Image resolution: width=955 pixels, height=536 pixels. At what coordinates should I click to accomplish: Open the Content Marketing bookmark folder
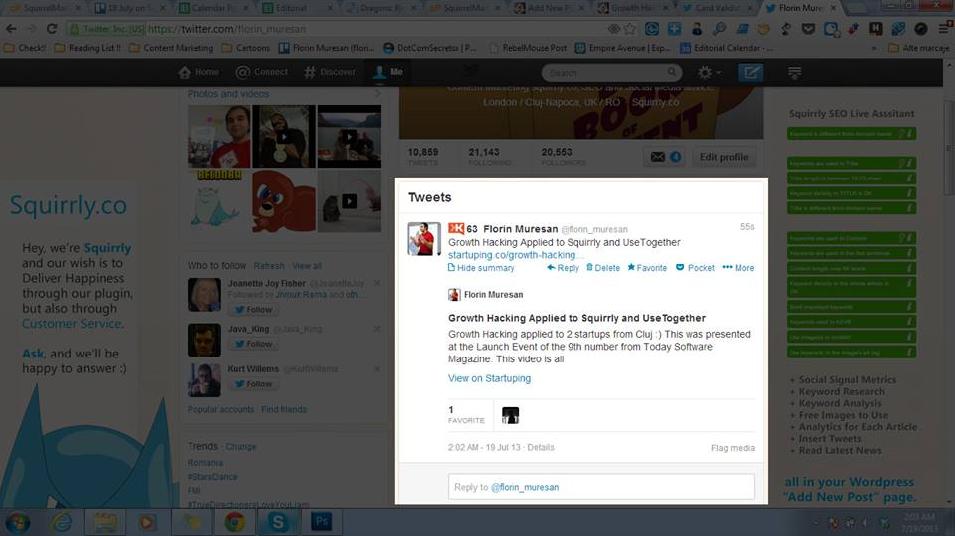click(171, 48)
